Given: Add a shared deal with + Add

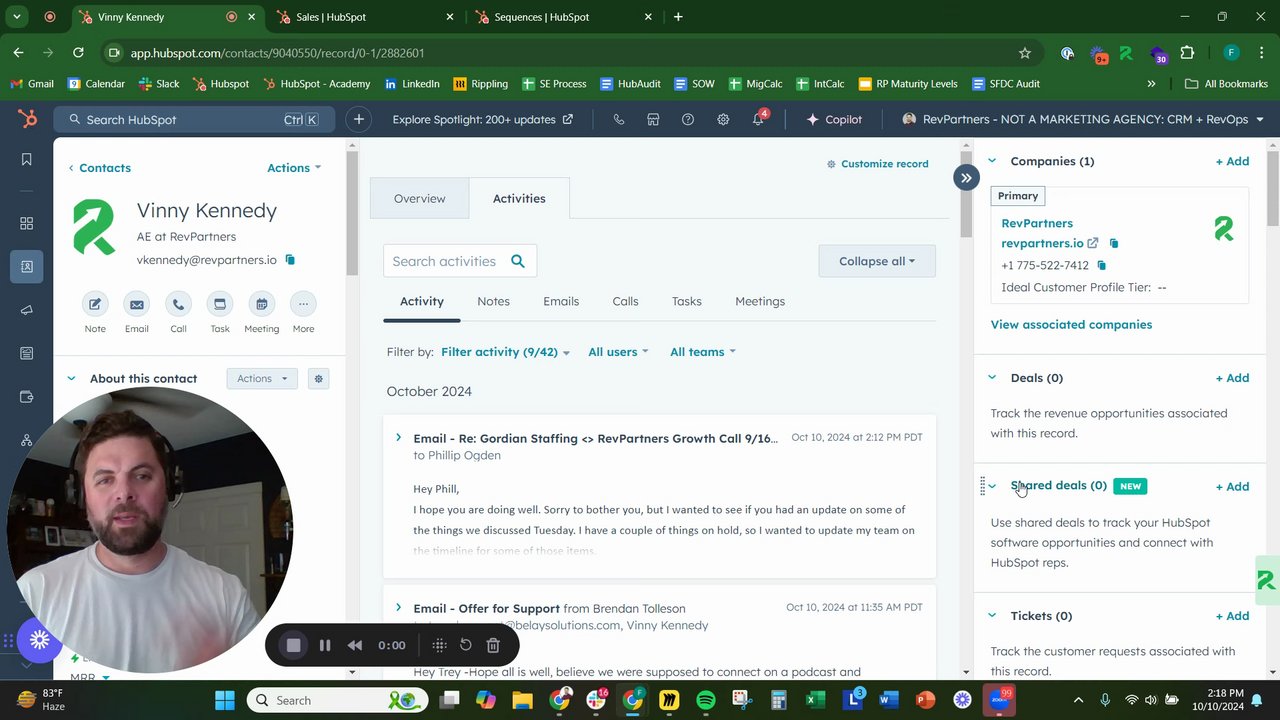Looking at the screenshot, I should pos(1232,486).
